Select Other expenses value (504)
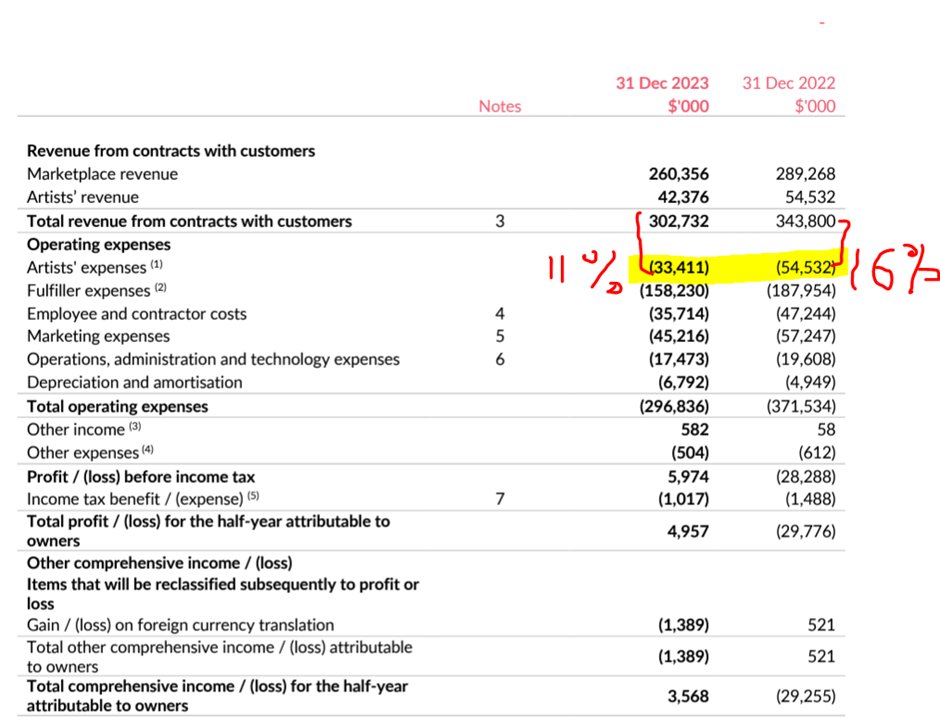Screen dimensions: 940x722 point(690,452)
